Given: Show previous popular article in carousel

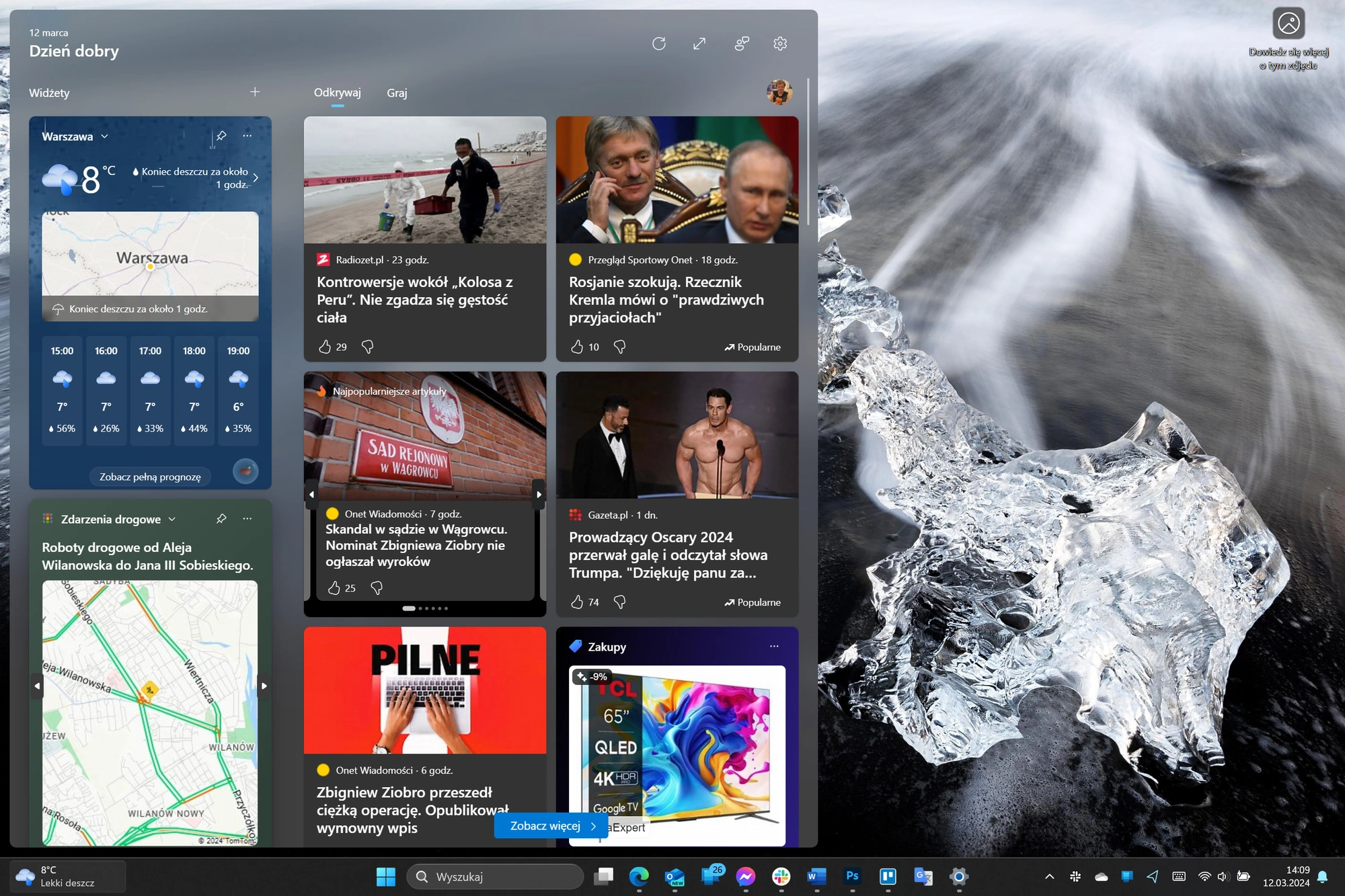Looking at the screenshot, I should click(x=311, y=495).
